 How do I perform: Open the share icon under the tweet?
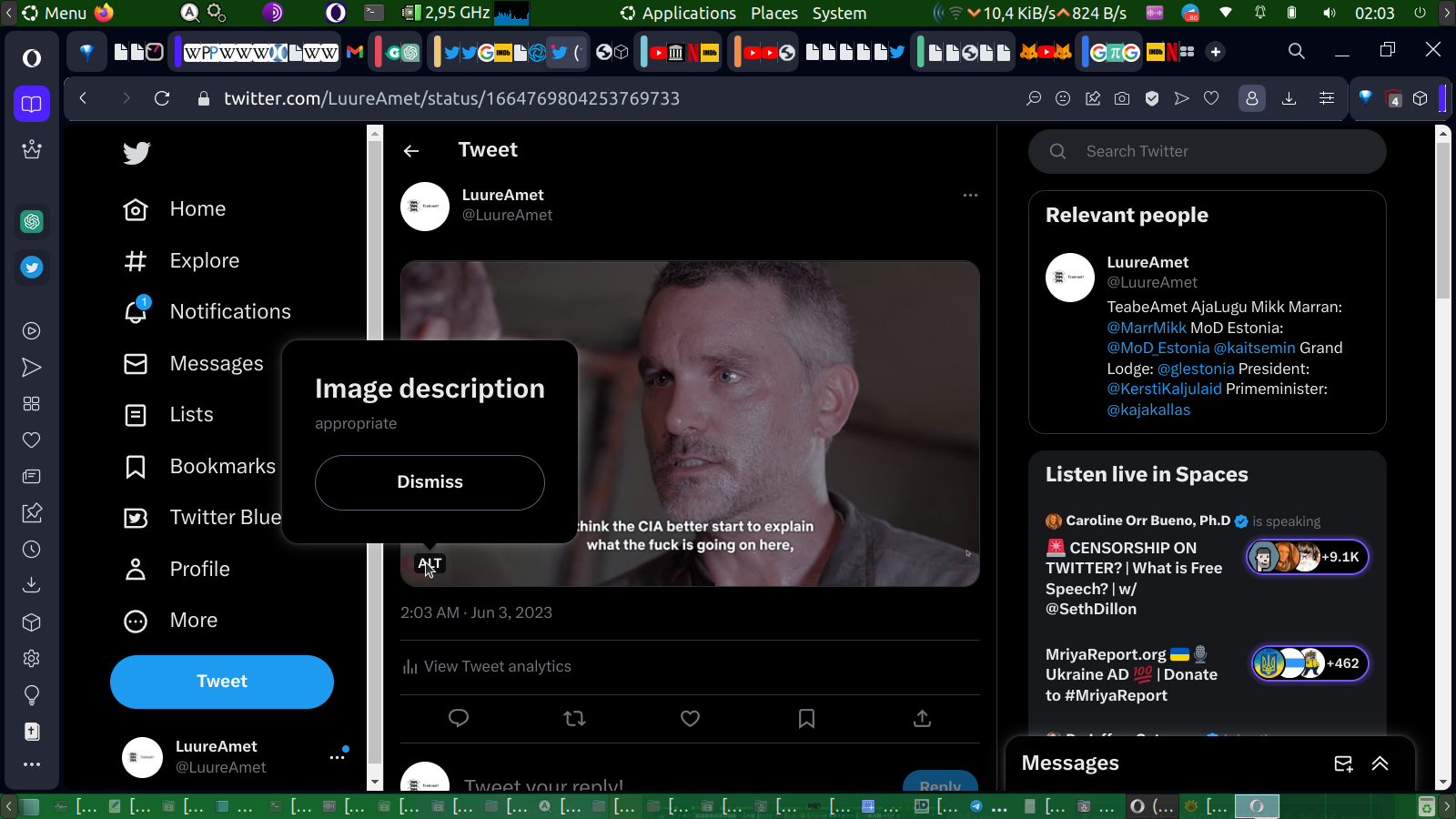[x=922, y=719]
